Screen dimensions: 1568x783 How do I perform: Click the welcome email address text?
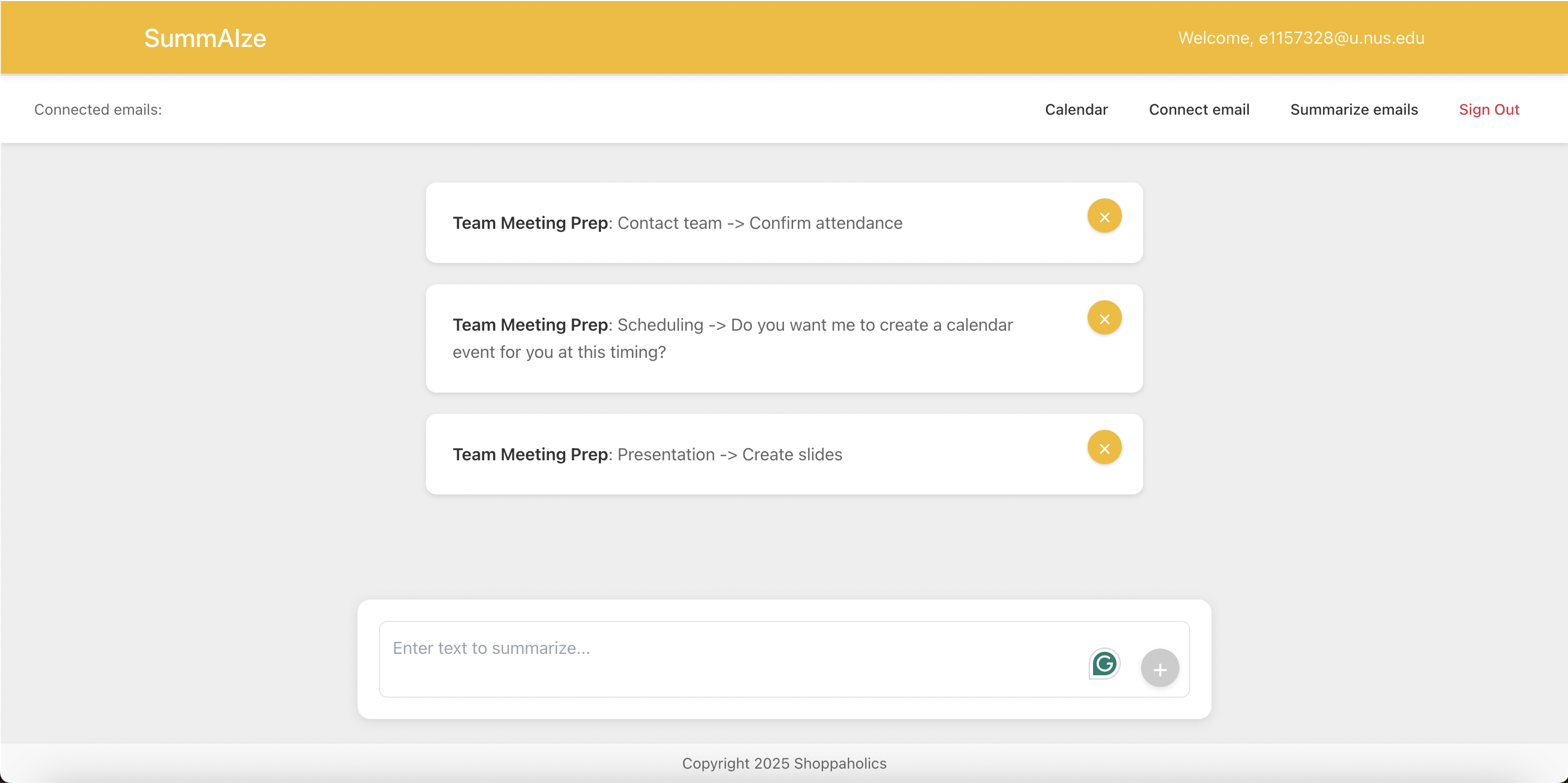click(1341, 38)
